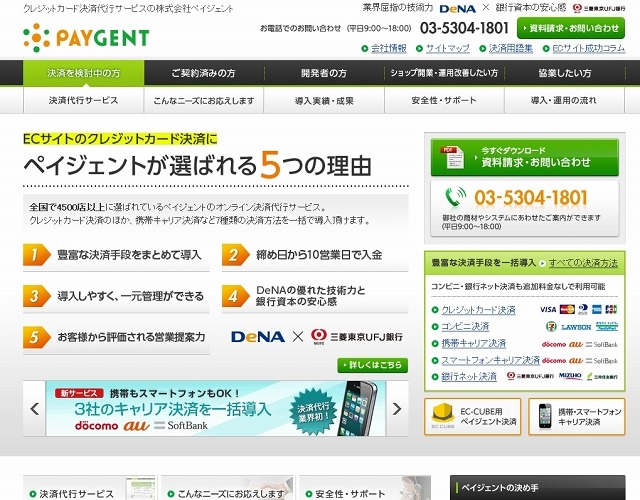
Task: Select the ご契約済みの方 tab
Action: (203, 73)
